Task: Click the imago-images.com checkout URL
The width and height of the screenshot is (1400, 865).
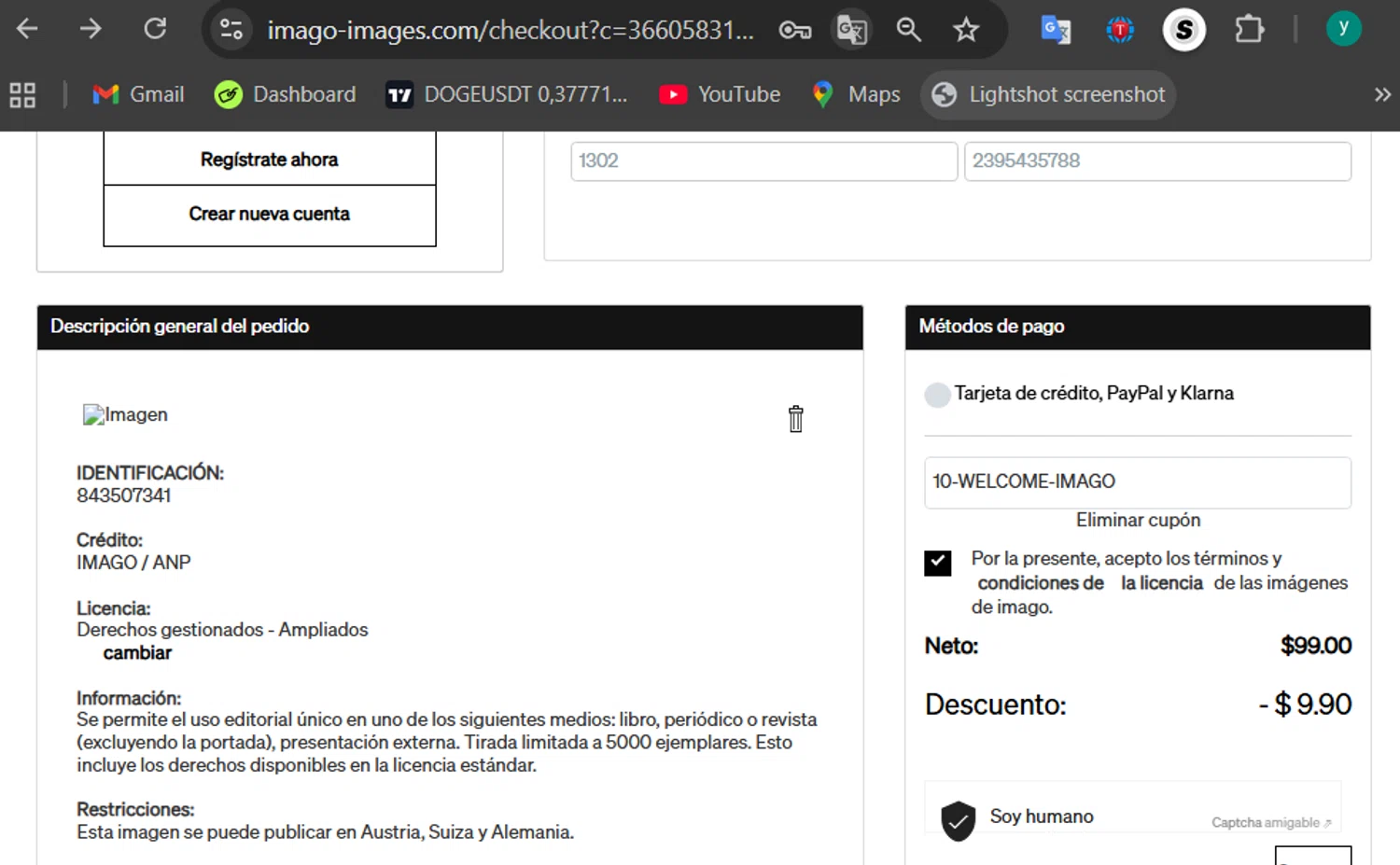Action: pyautogui.click(x=510, y=30)
